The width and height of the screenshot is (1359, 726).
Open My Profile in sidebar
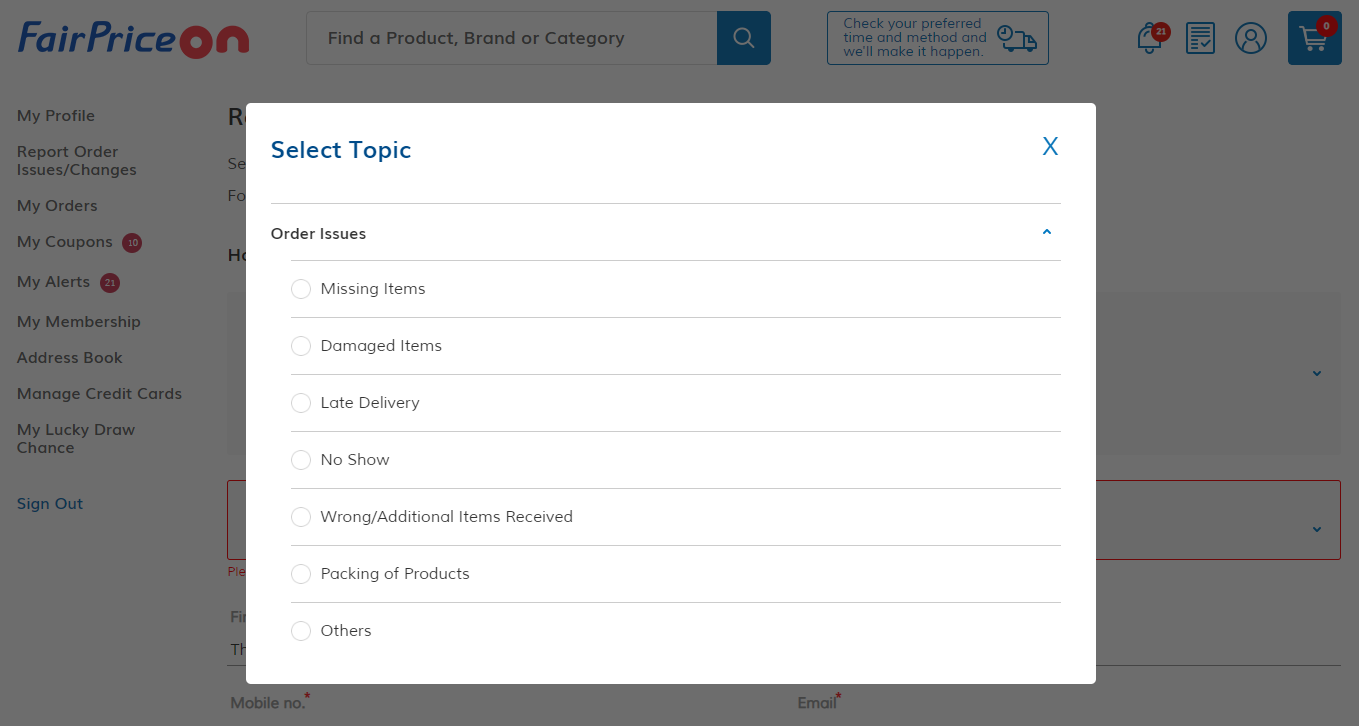click(x=56, y=116)
